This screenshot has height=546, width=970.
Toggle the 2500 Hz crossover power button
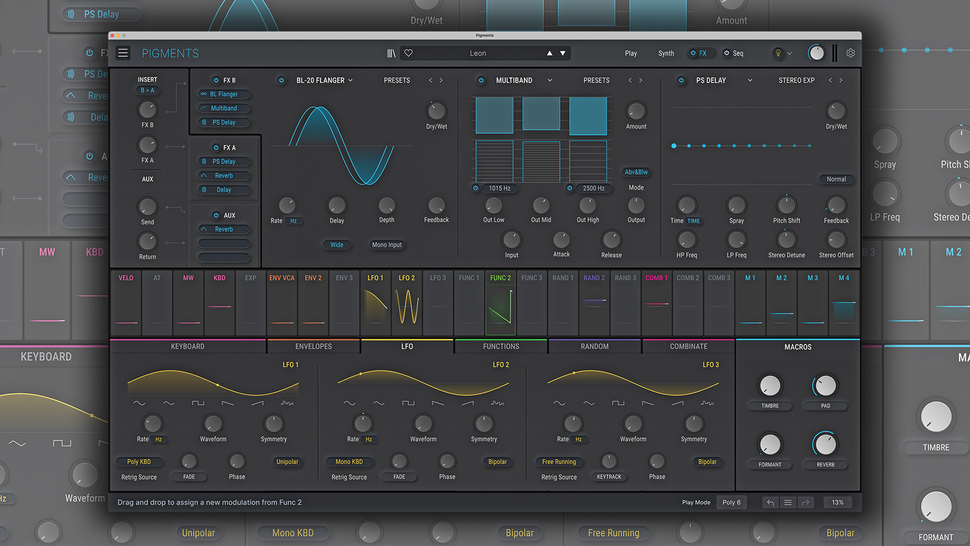[570, 188]
